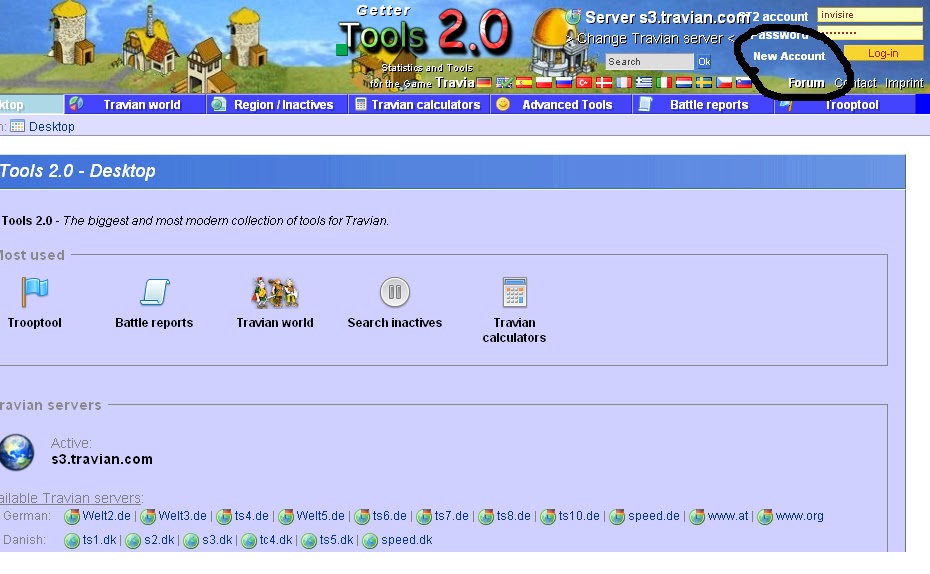Select the s3.dk server link
The height and width of the screenshot is (574, 930).
point(217,540)
